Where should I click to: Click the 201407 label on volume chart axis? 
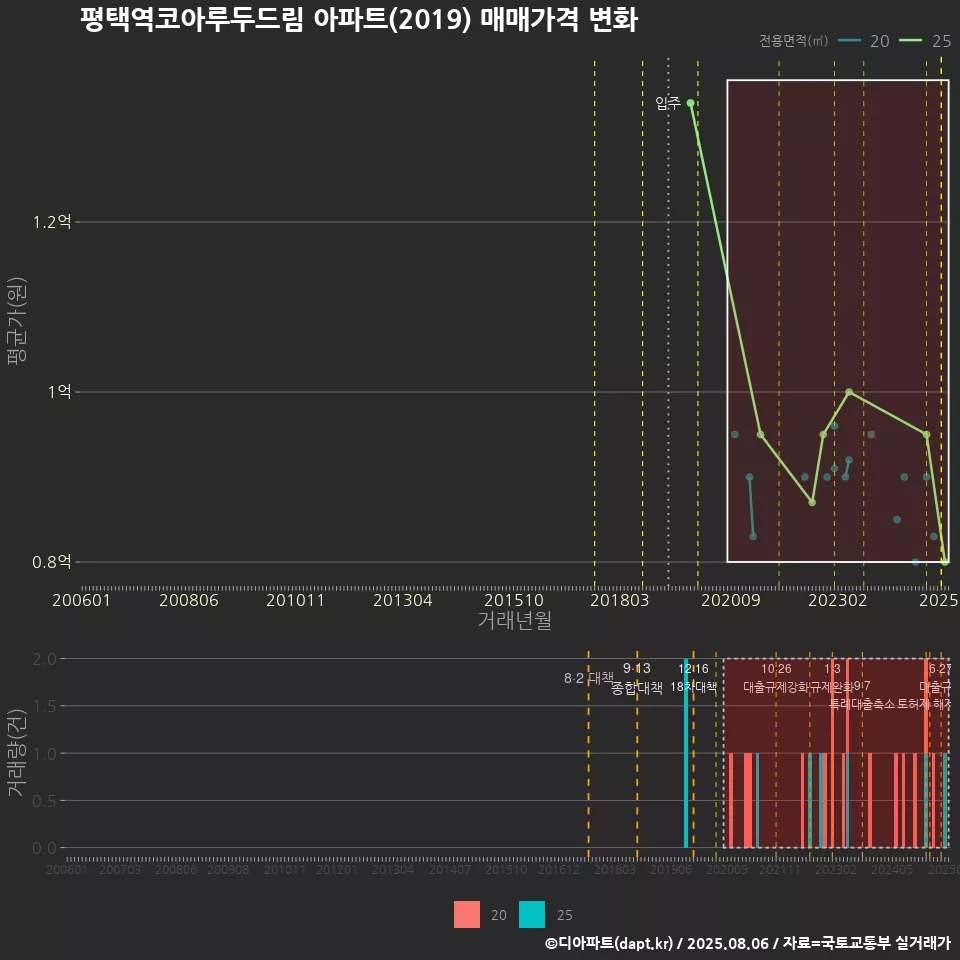click(449, 869)
